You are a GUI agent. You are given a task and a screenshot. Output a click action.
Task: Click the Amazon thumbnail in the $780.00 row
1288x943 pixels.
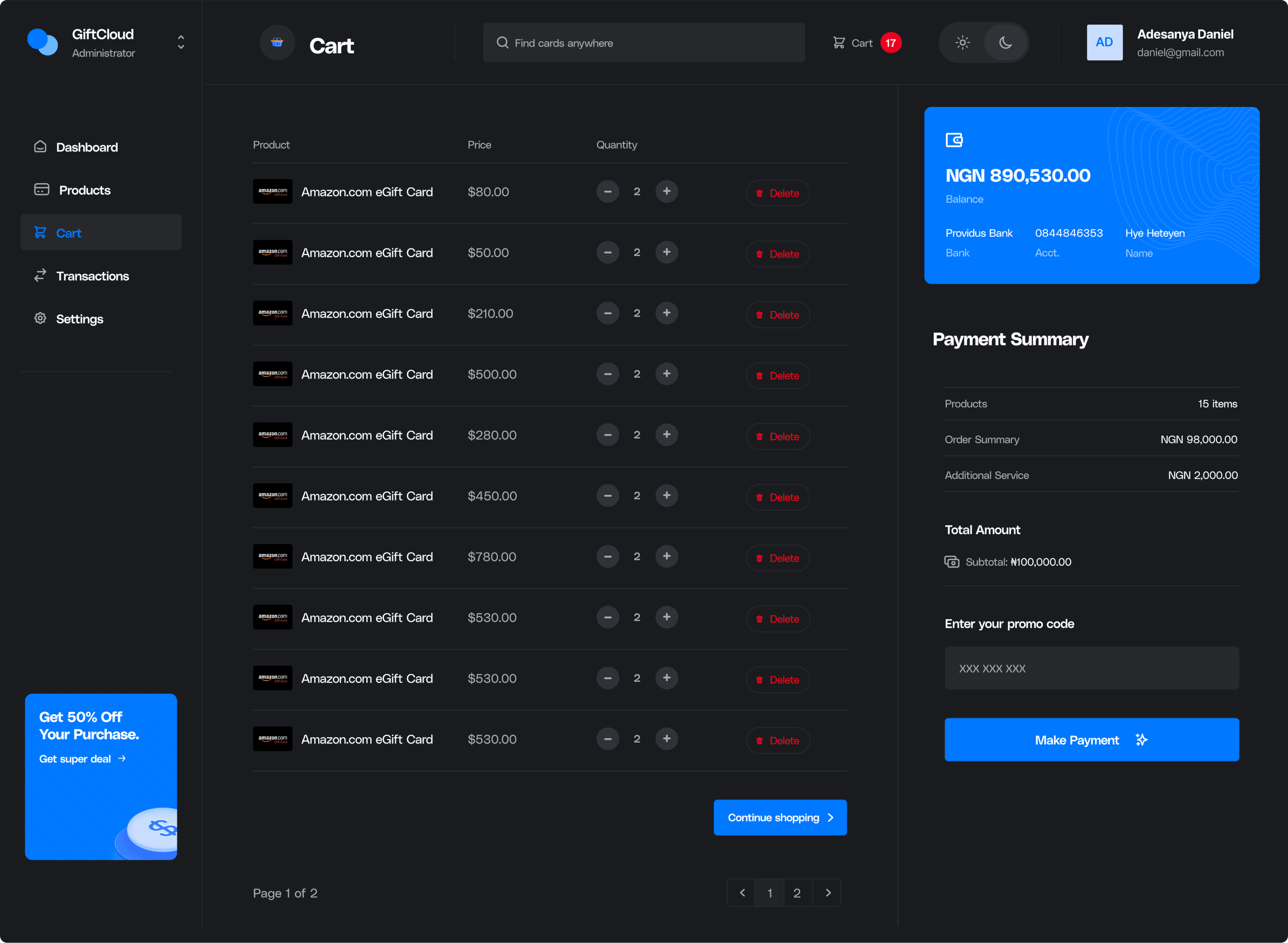point(273,557)
